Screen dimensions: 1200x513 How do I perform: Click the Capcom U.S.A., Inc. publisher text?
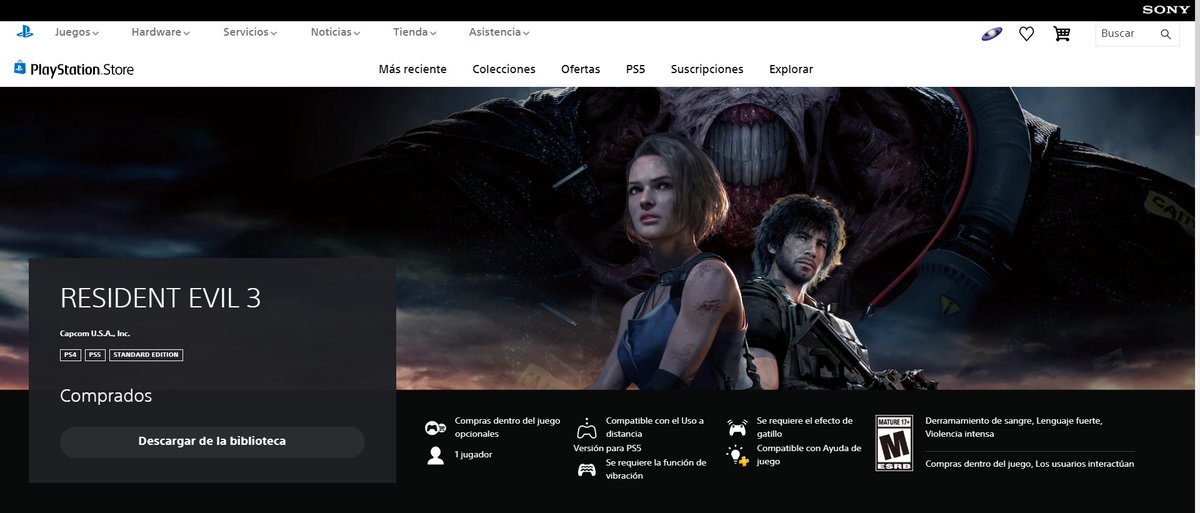click(95, 333)
